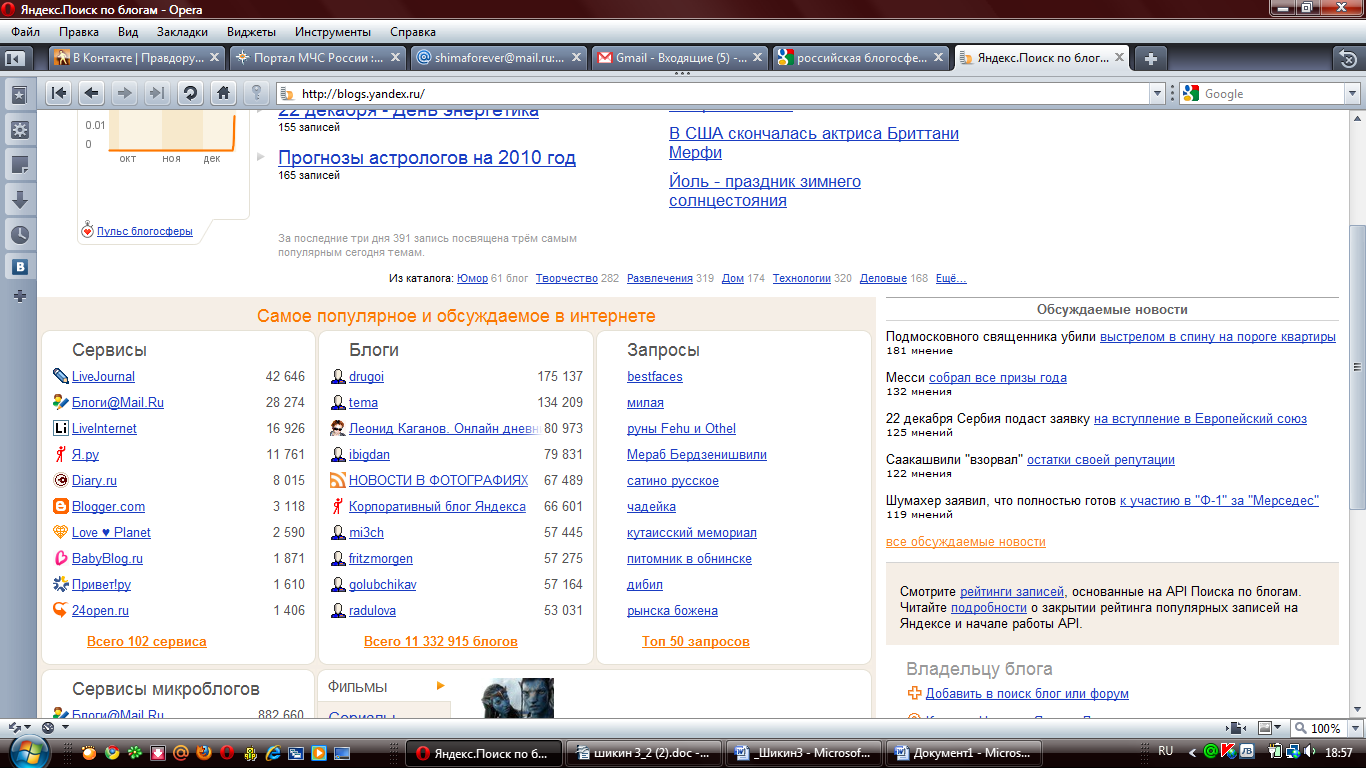Image resolution: width=1366 pixels, height=768 pixels.
Task: Toggle the sidebar panel button left of tabs
Action: (15, 58)
